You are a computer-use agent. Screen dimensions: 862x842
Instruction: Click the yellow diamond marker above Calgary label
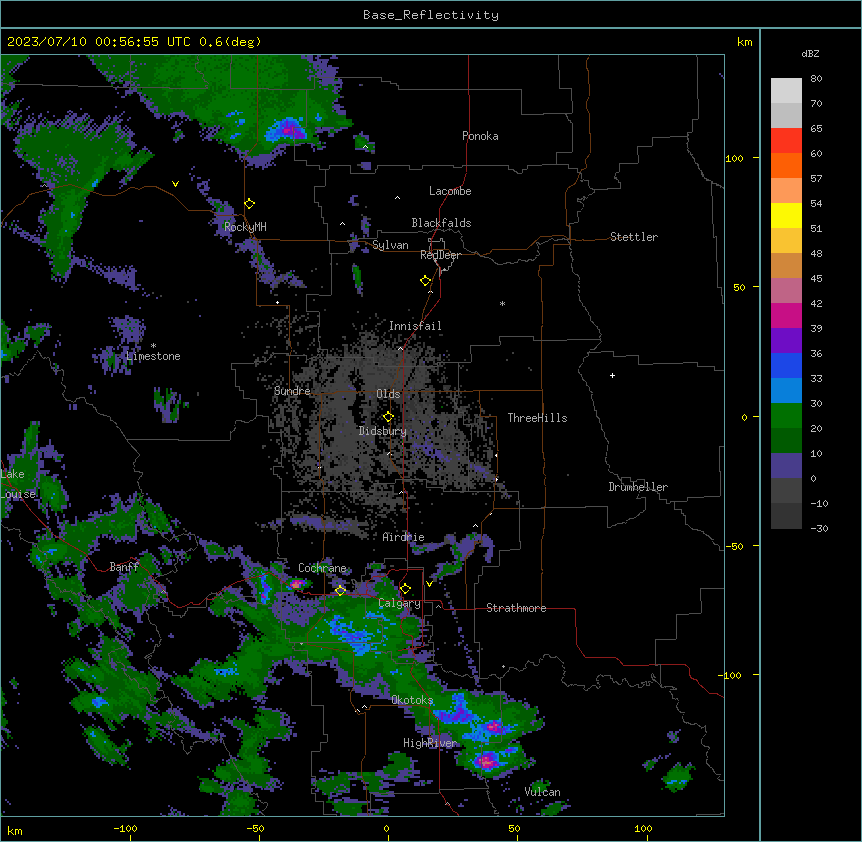(x=405, y=589)
